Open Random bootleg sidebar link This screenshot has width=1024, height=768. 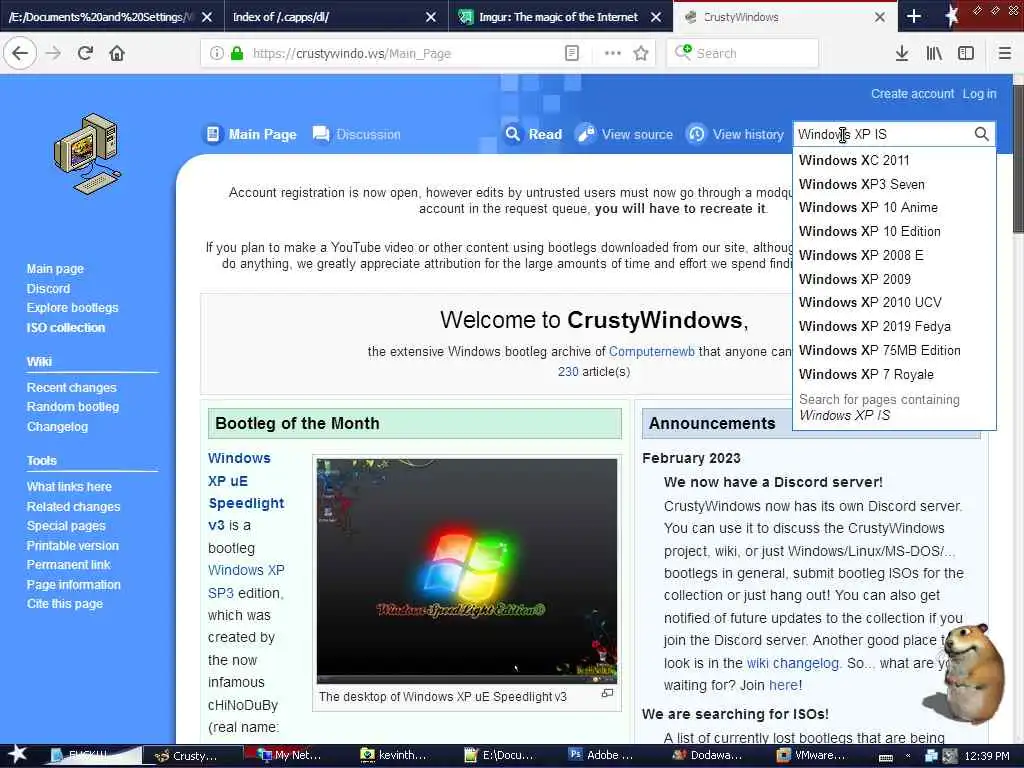[x=72, y=407]
